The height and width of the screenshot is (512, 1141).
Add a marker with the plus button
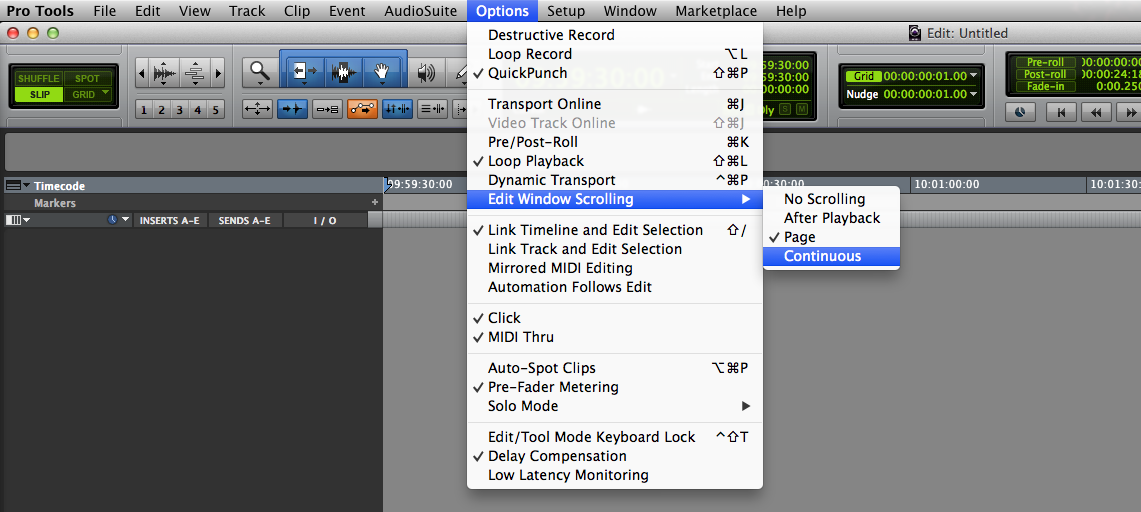375,203
